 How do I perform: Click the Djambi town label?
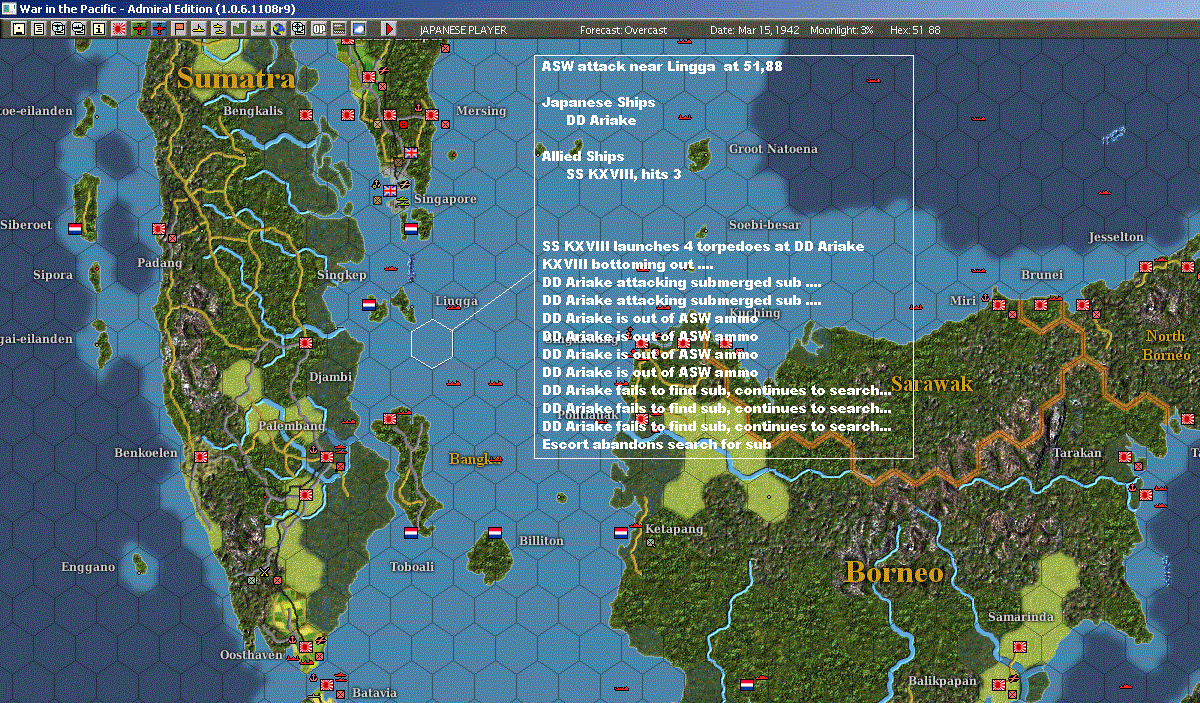(x=328, y=377)
